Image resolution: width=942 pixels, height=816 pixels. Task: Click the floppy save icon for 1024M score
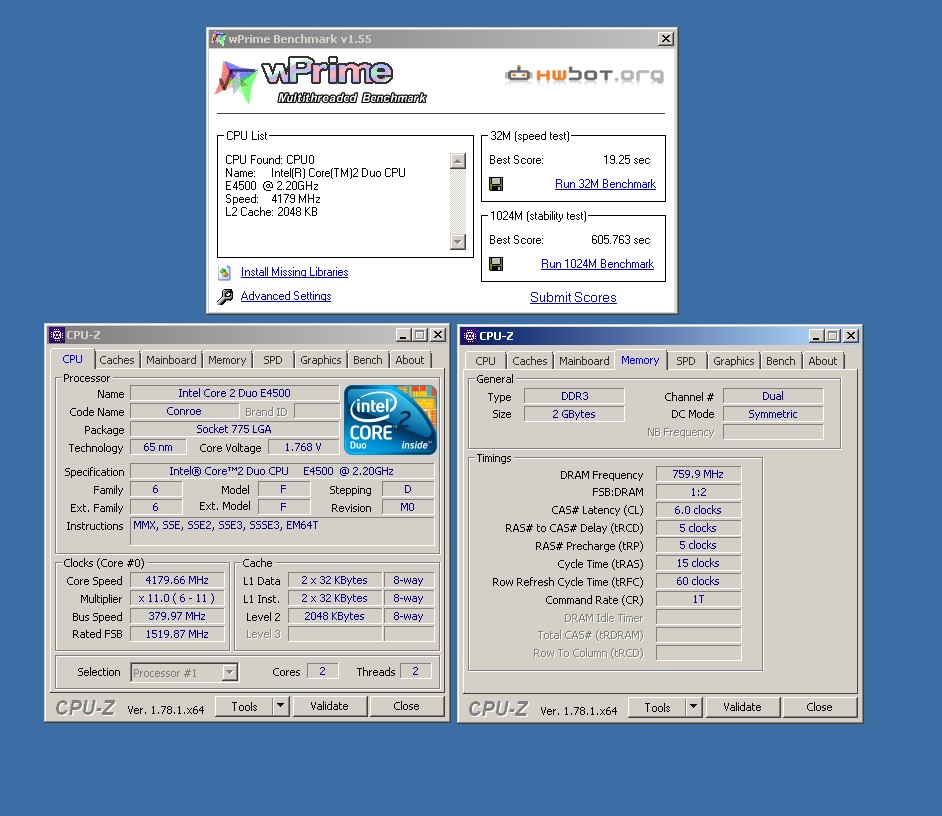click(x=496, y=264)
